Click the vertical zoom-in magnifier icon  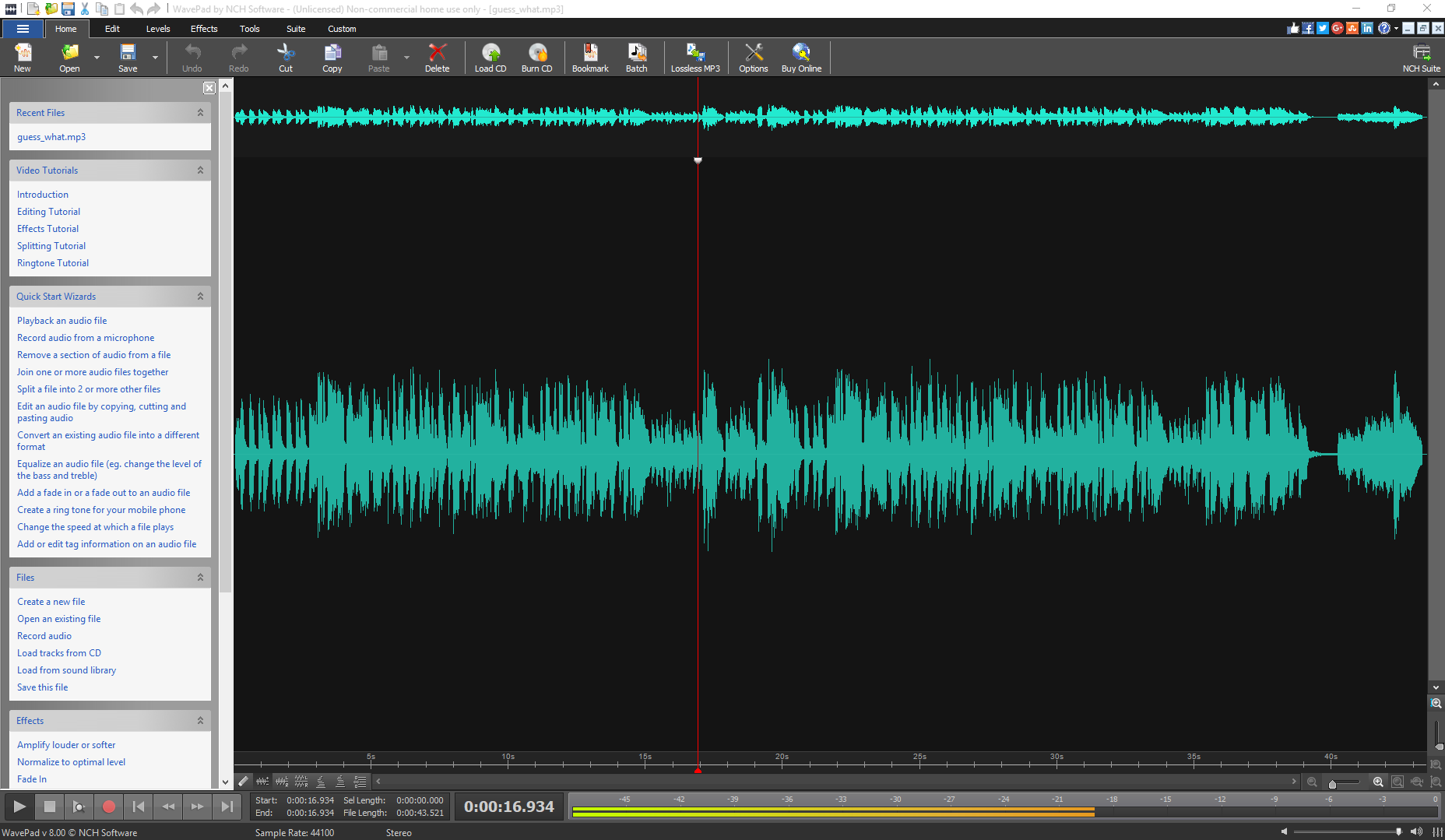[x=1436, y=703]
